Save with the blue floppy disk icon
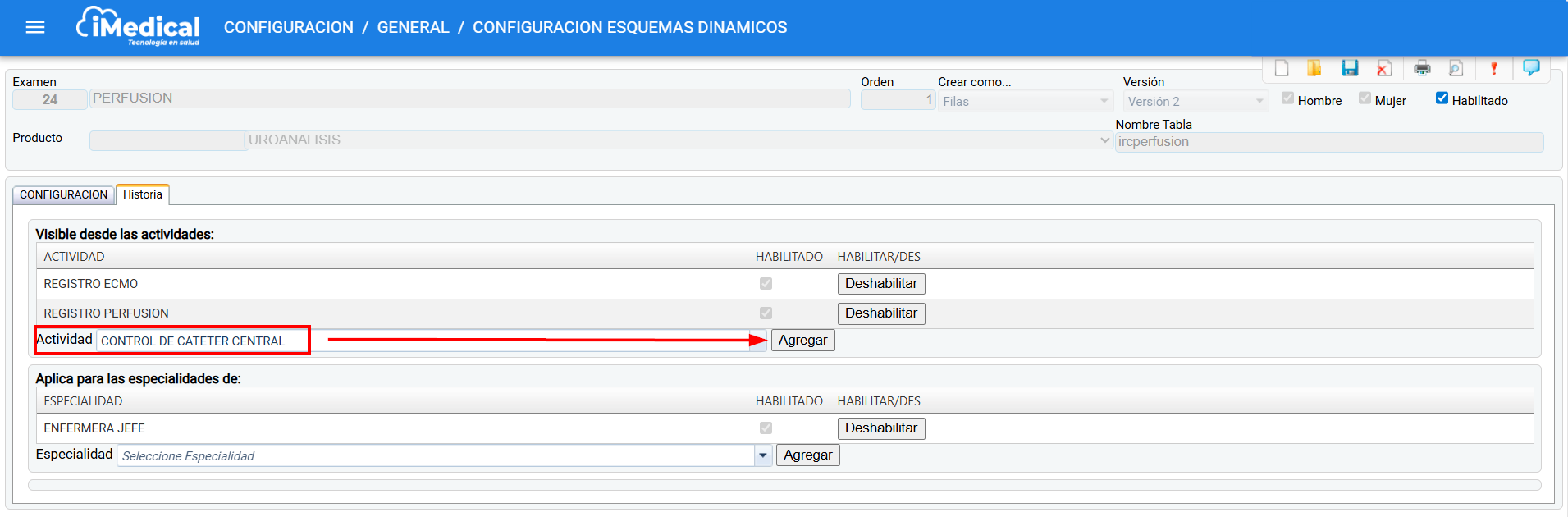The height and width of the screenshot is (517, 1568). tap(1350, 68)
